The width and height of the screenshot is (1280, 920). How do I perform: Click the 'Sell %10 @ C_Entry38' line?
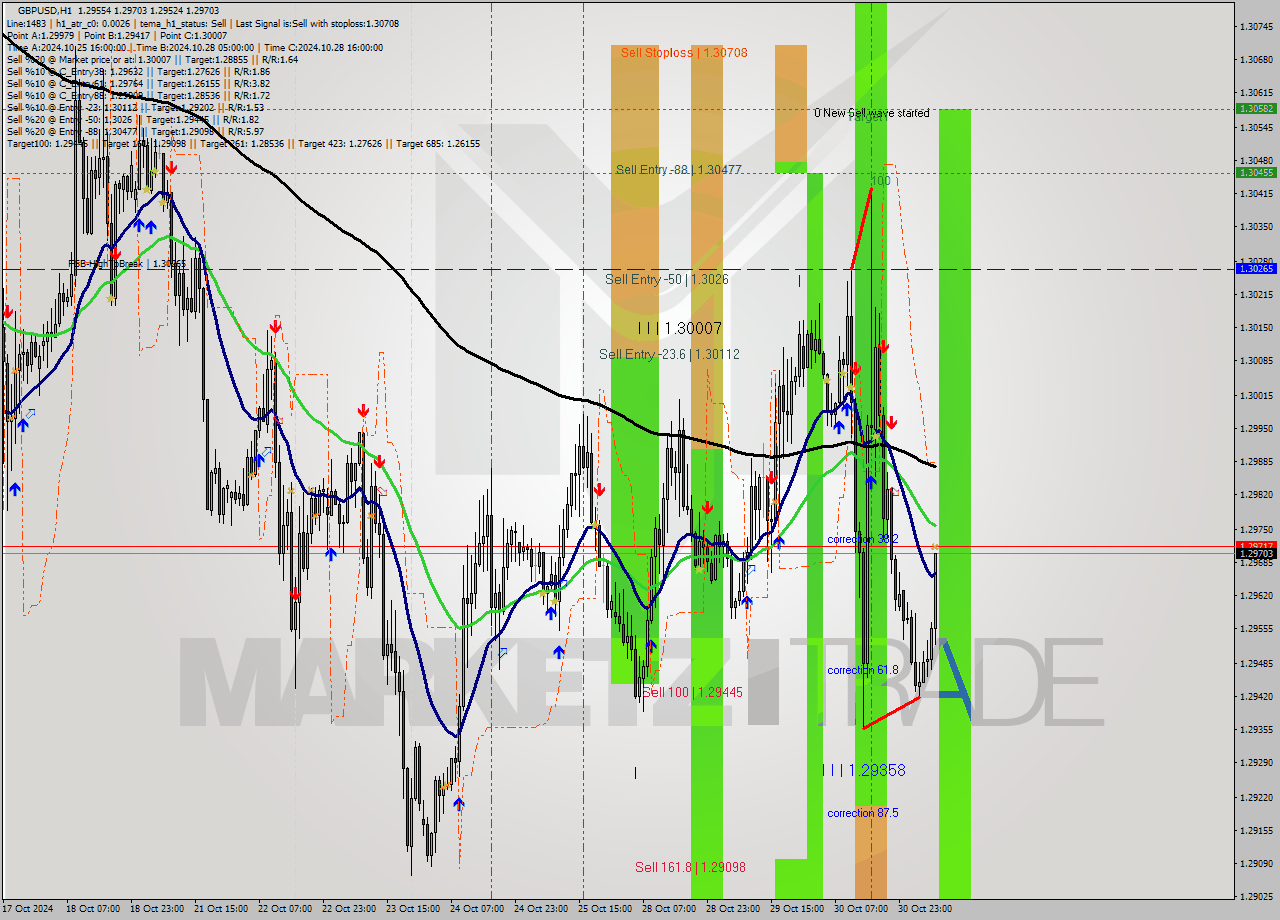(138, 71)
